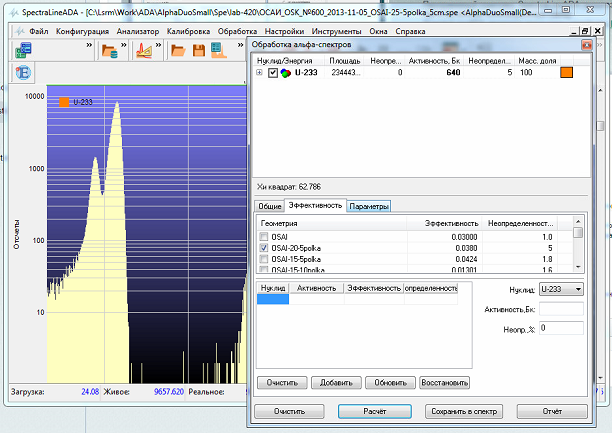Expand overflow chevron after report icon
Image resolution: width=612 pixels, height=433 pixels.
pos(240,45)
